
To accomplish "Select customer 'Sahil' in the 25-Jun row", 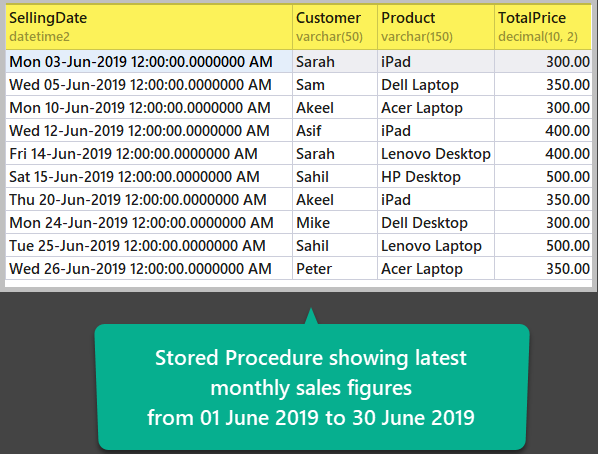I will click(x=335, y=245).
